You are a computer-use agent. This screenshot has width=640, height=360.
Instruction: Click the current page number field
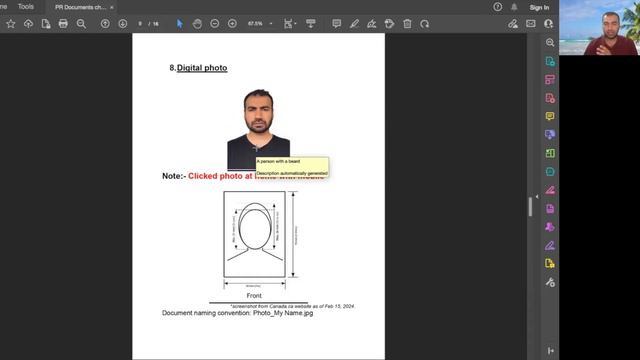[140, 24]
